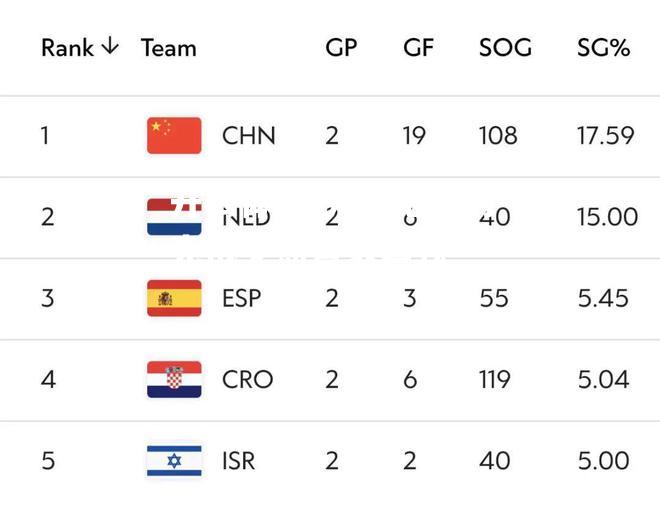Open the CRO team link
The image size is (660, 512).
[248, 379]
